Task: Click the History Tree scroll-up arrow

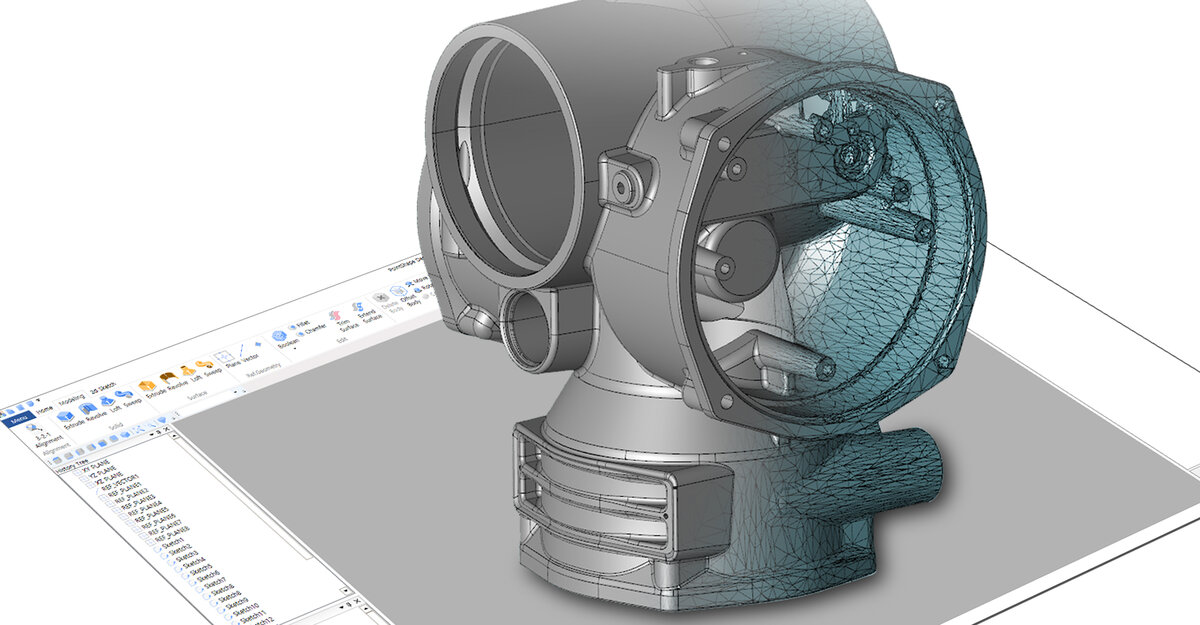Action: click(174, 435)
